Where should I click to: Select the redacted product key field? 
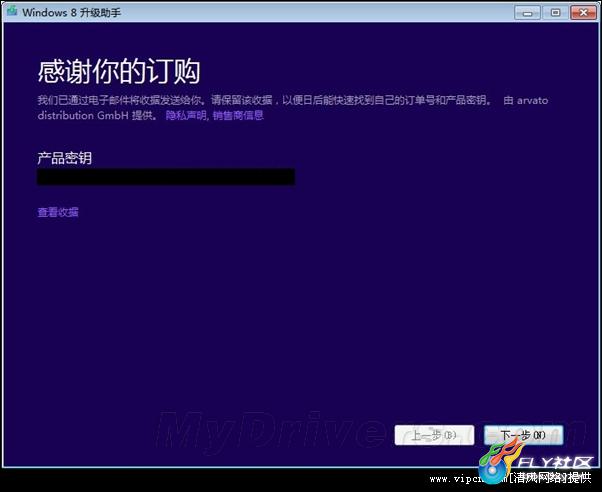tap(166, 177)
